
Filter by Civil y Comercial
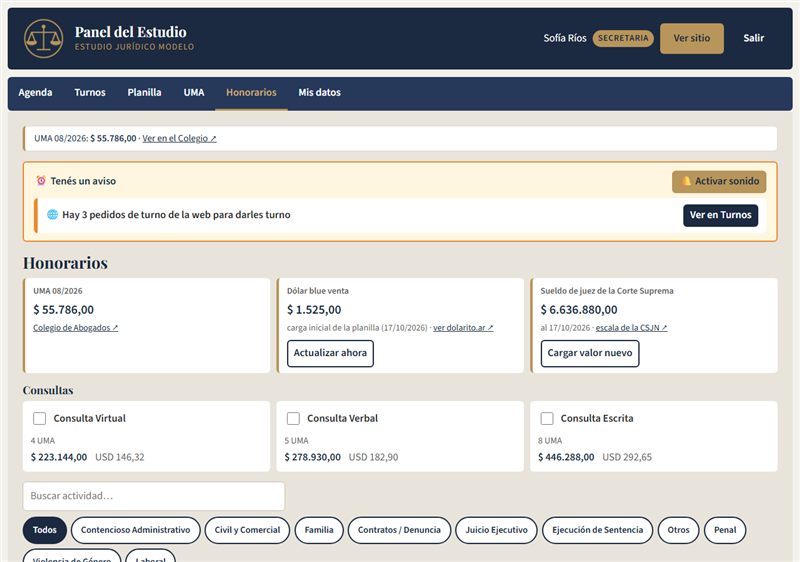(247, 530)
